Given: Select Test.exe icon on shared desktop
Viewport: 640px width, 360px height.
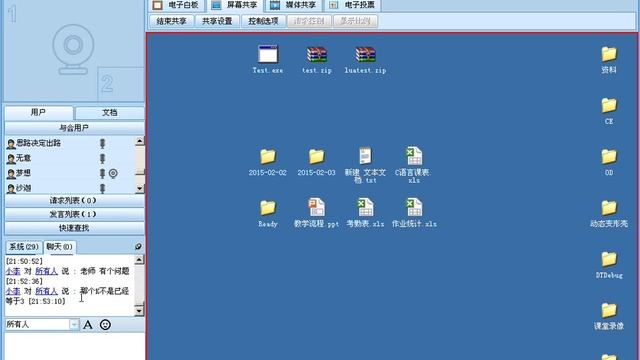Looking at the screenshot, I should (268, 60).
